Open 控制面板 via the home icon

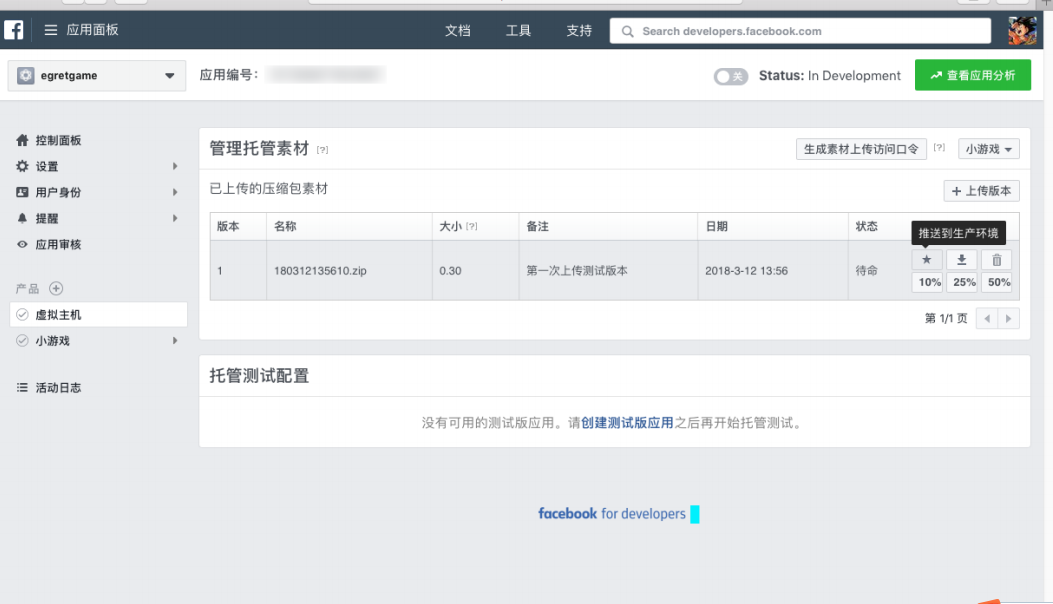point(21,140)
